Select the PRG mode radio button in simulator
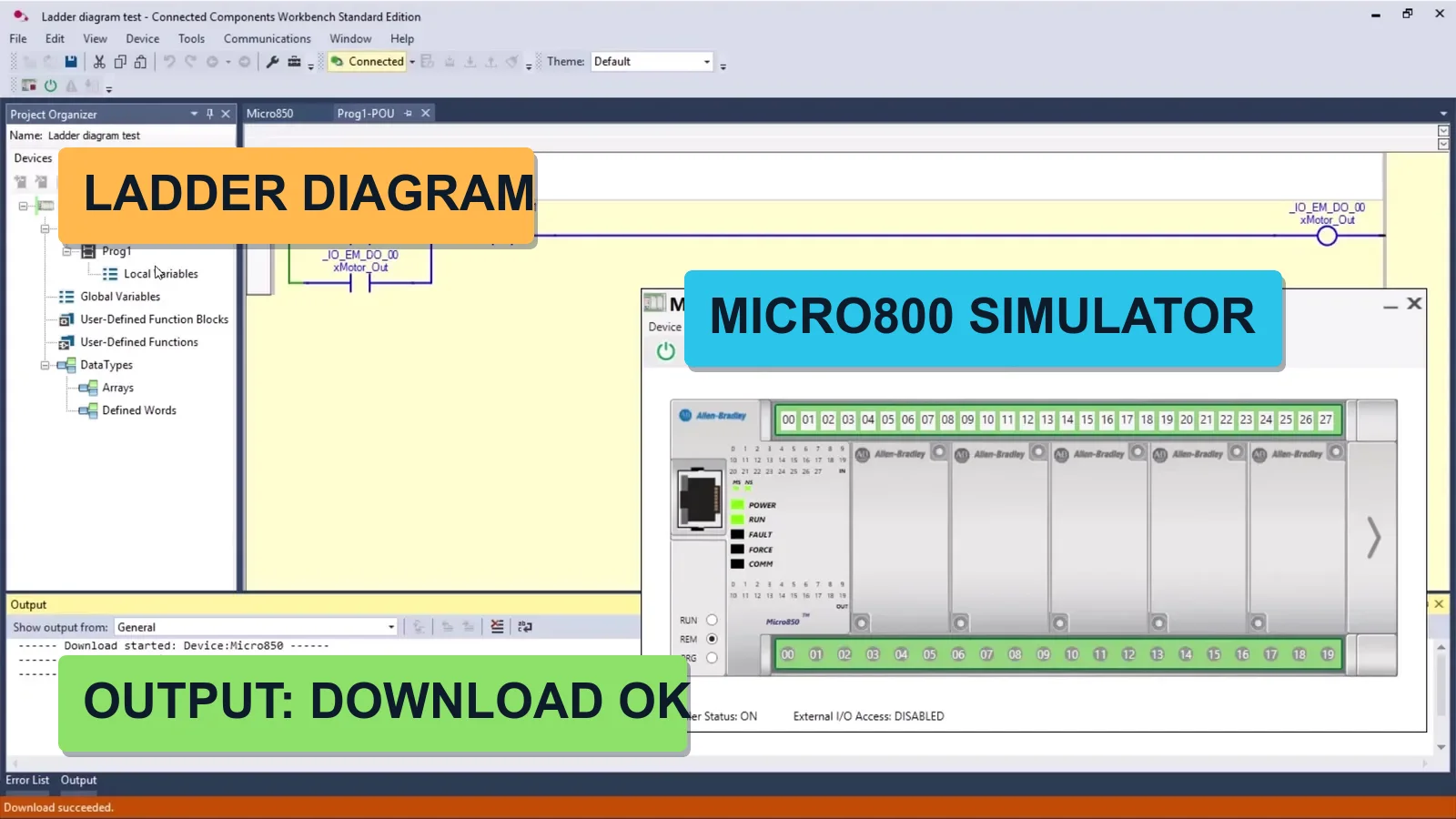The height and width of the screenshot is (819, 1456). pyautogui.click(x=712, y=658)
